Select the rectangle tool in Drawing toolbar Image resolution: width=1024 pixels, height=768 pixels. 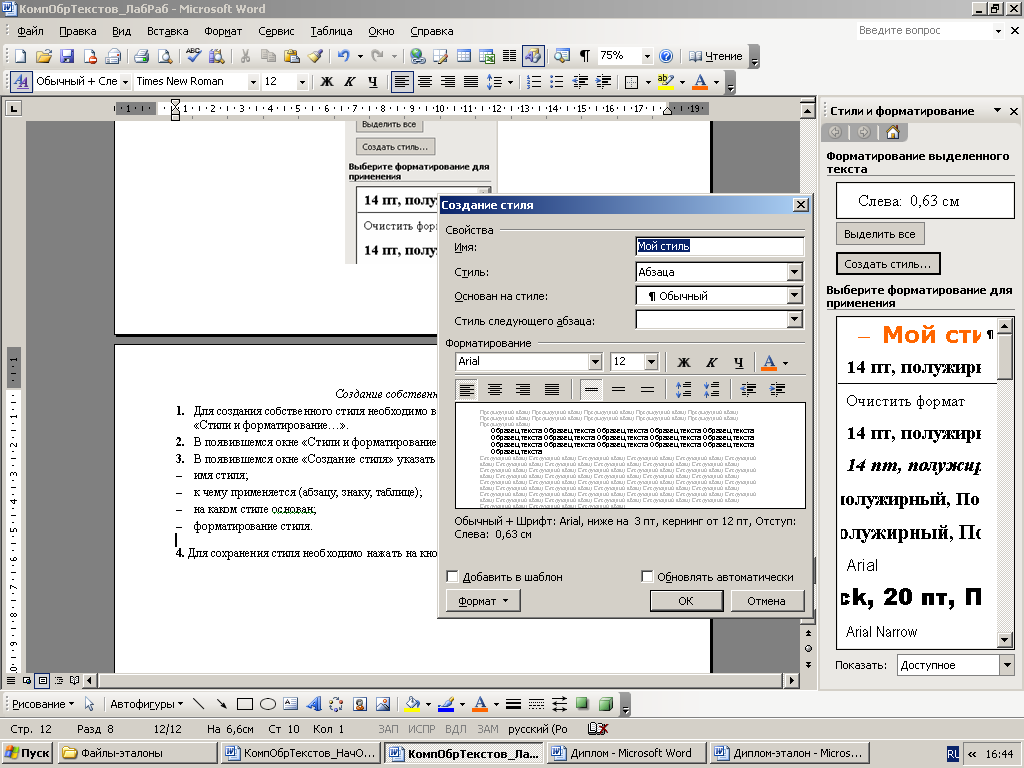tap(245, 704)
